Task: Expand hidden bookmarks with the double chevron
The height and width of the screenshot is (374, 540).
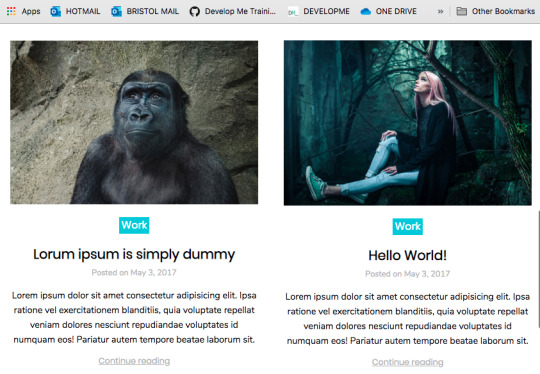Action: pyautogui.click(x=440, y=11)
